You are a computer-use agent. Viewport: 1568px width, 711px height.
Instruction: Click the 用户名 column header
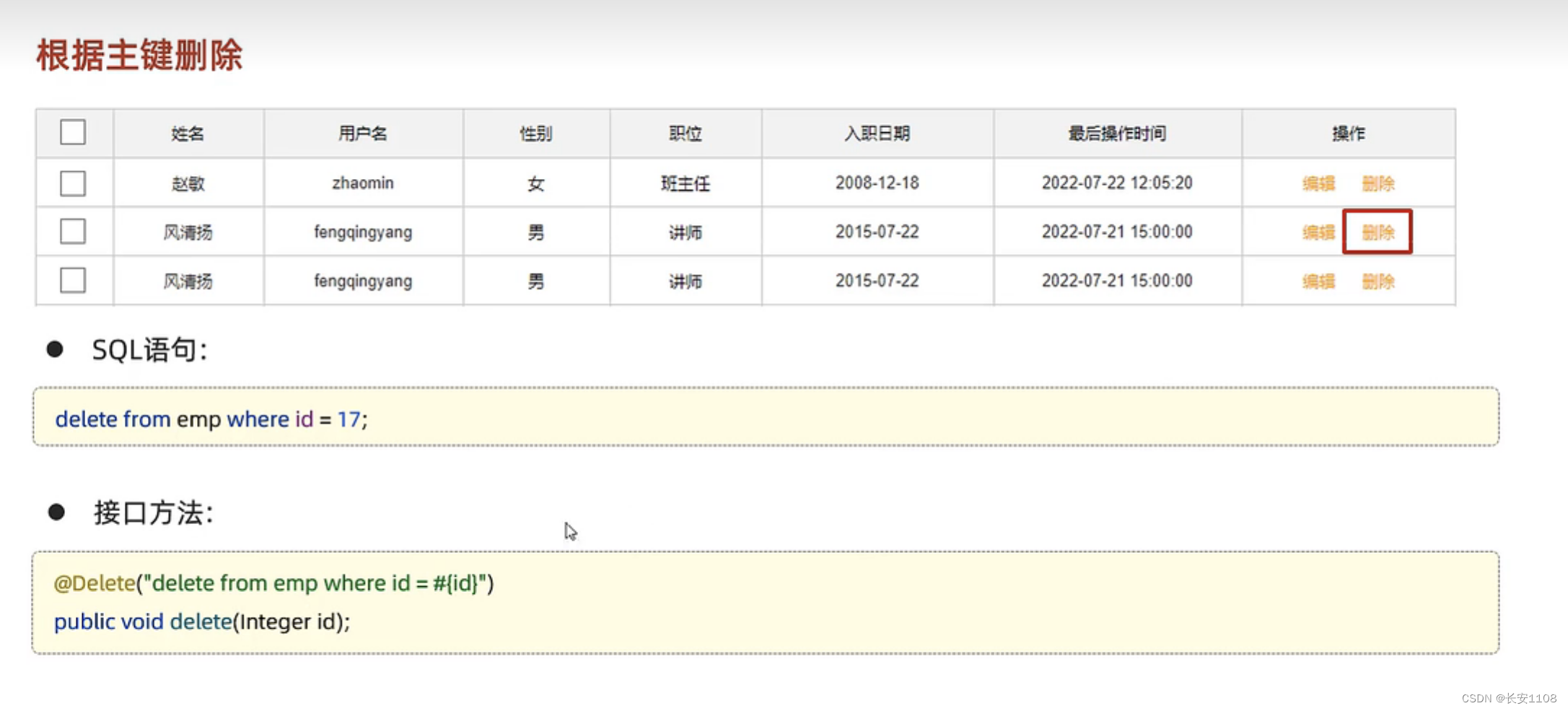coord(363,134)
